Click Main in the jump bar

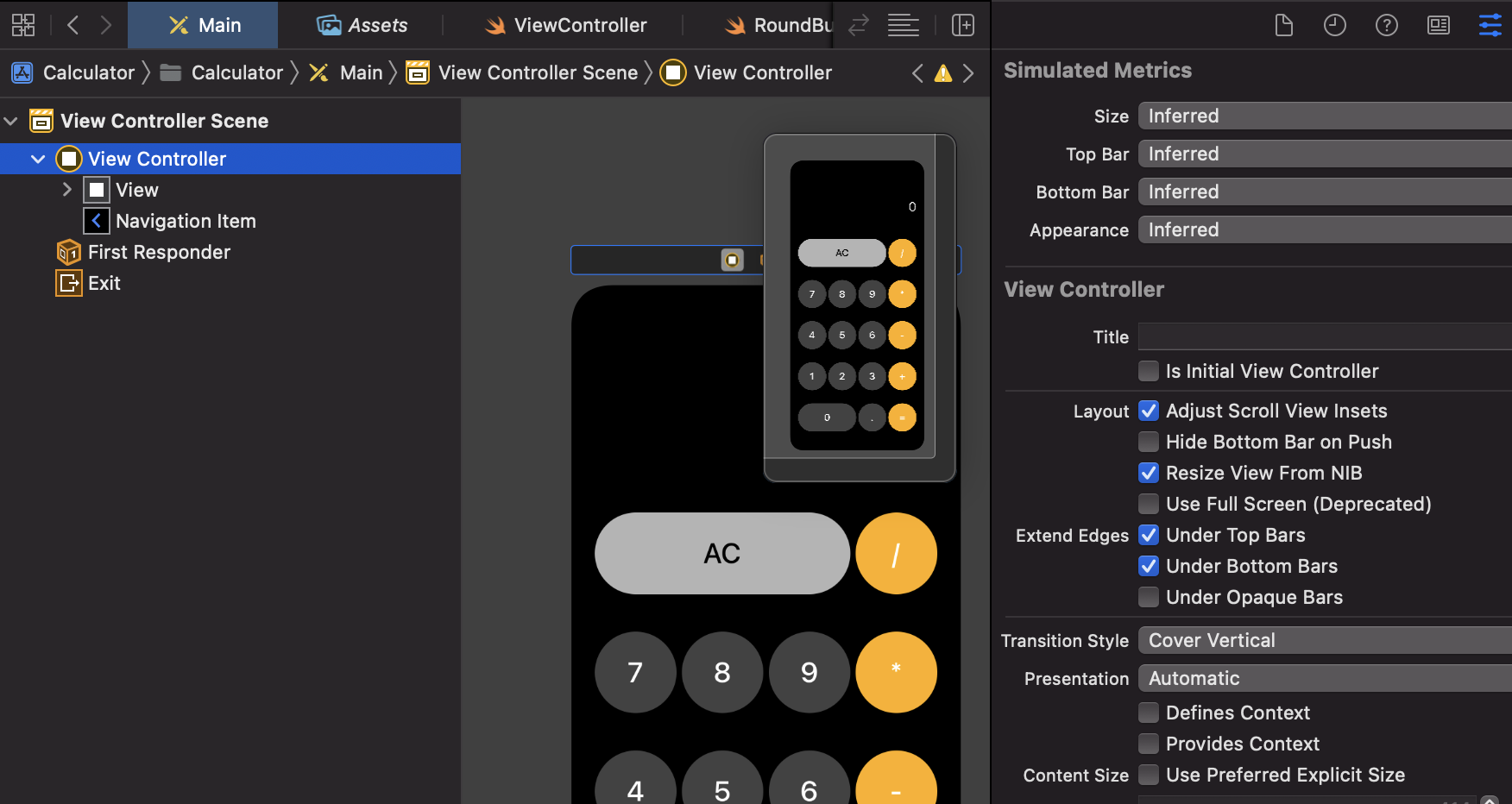pos(362,72)
